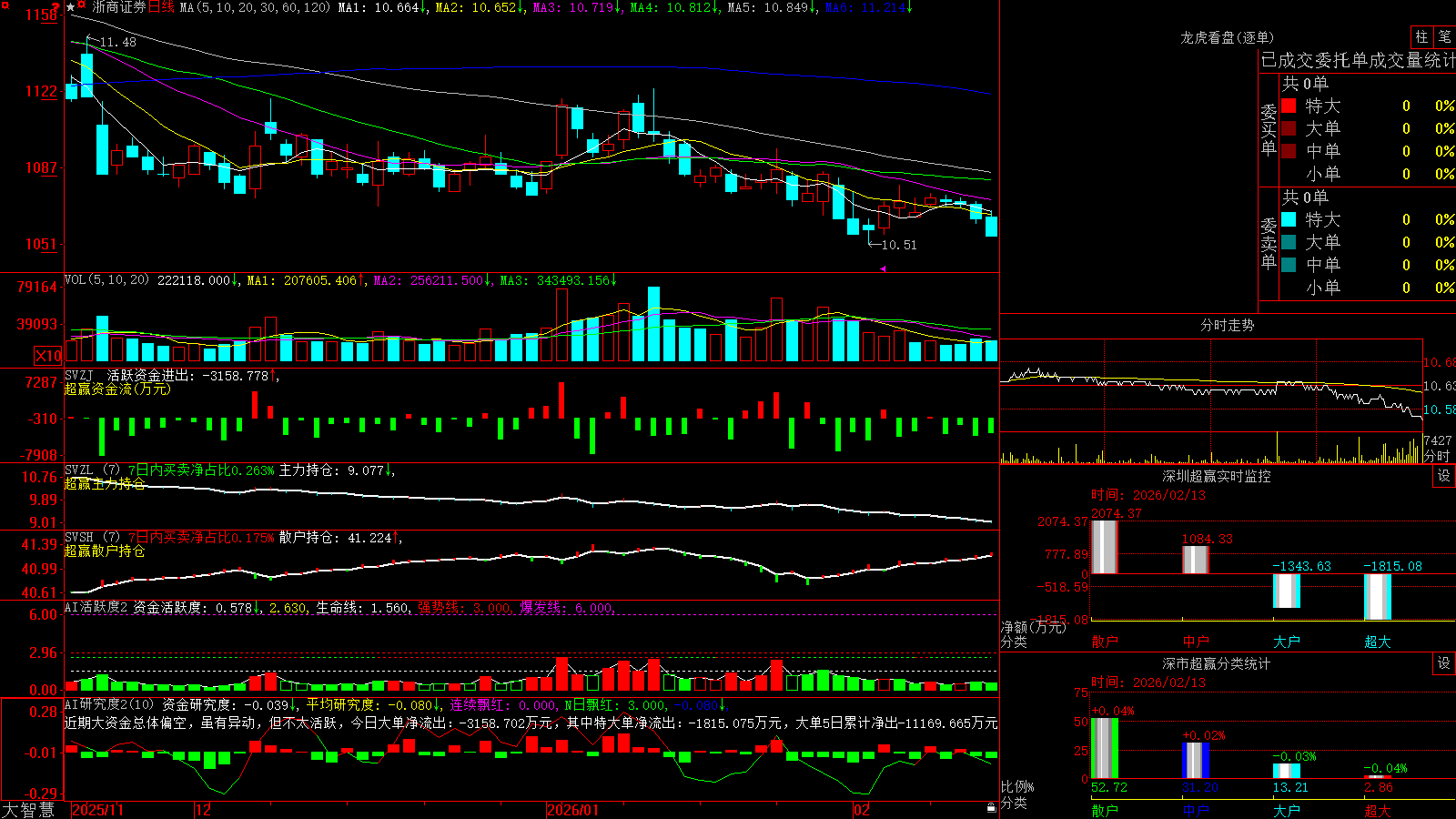Click the 超赢资金流(万元) label
The height and width of the screenshot is (819, 1456).
(x=117, y=389)
